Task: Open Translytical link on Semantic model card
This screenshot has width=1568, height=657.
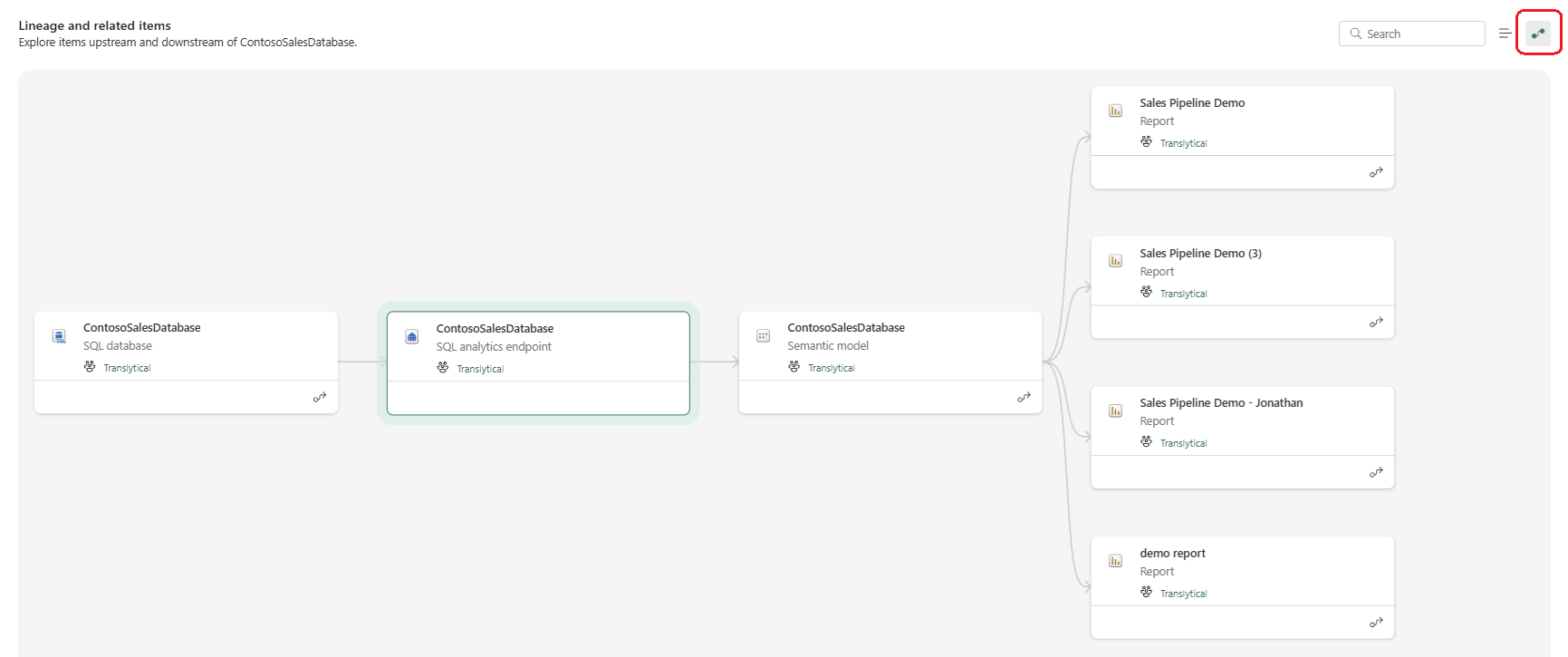Action: [831, 368]
